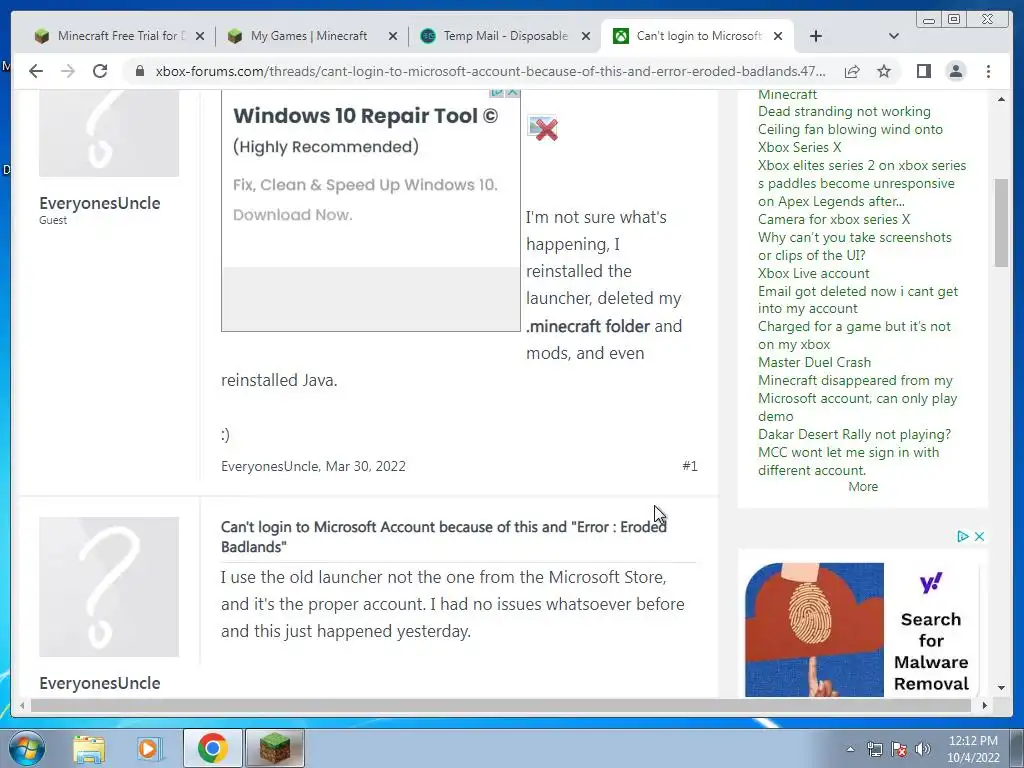
Task: Open EveryonesUncle profile above the Guest label
Action: click(99, 203)
